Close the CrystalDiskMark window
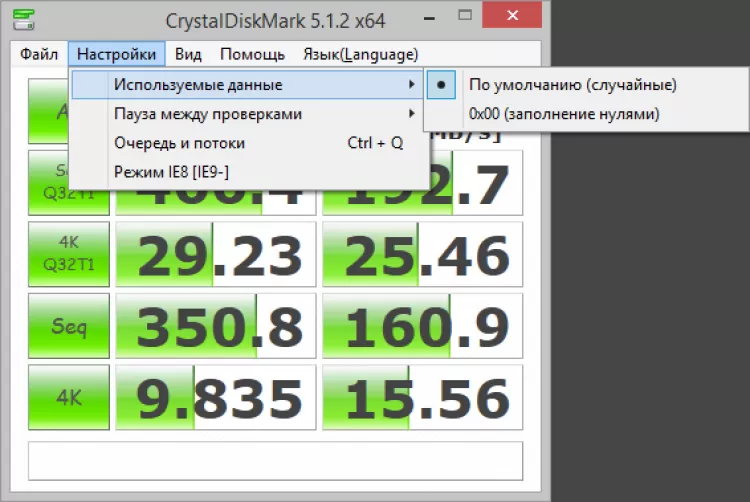The width and height of the screenshot is (750, 502). [512, 15]
